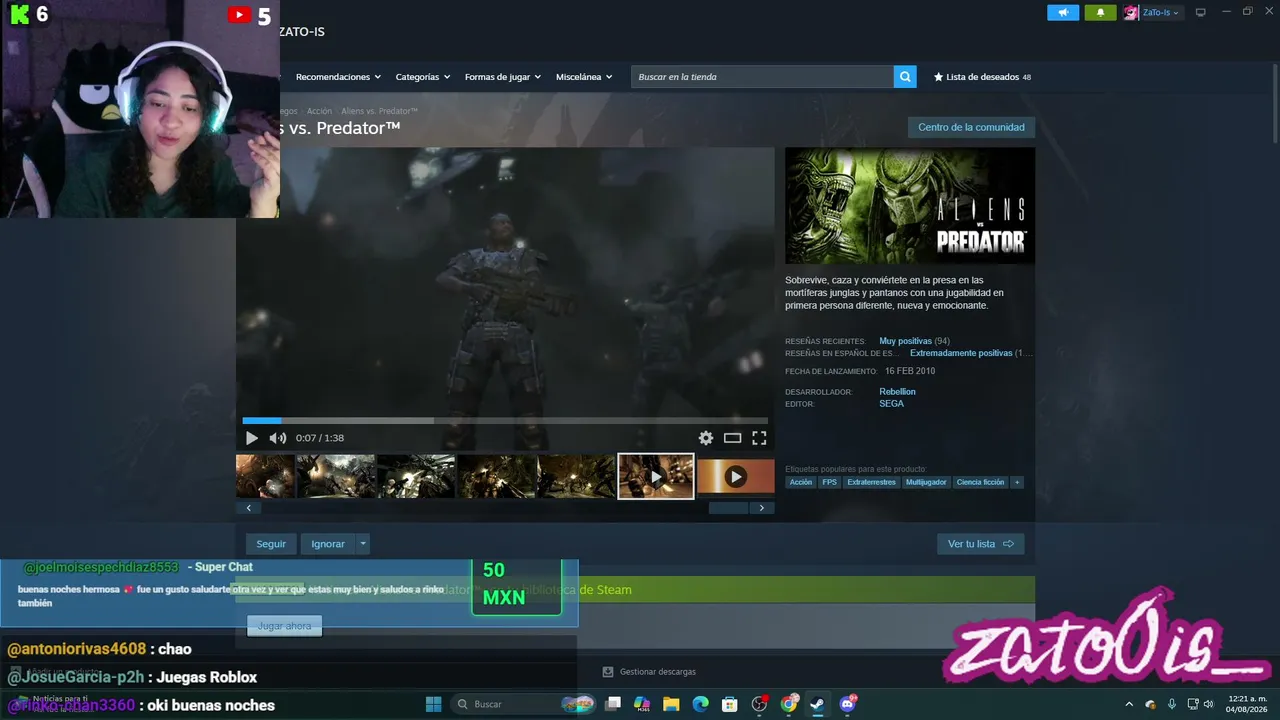Open Steam announcements megaphone button
Image resolution: width=1280 pixels, height=720 pixels.
1063,12
